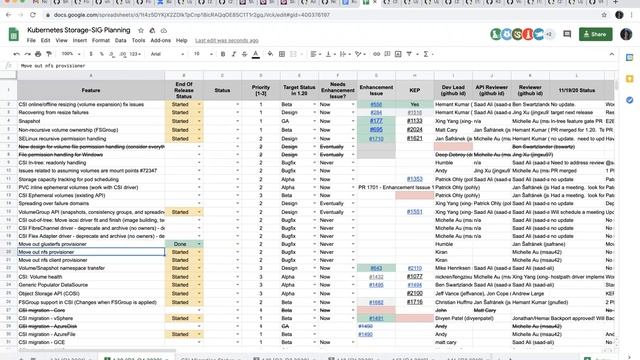
Task: Format as currency with dollar icon
Action: tap(91, 54)
